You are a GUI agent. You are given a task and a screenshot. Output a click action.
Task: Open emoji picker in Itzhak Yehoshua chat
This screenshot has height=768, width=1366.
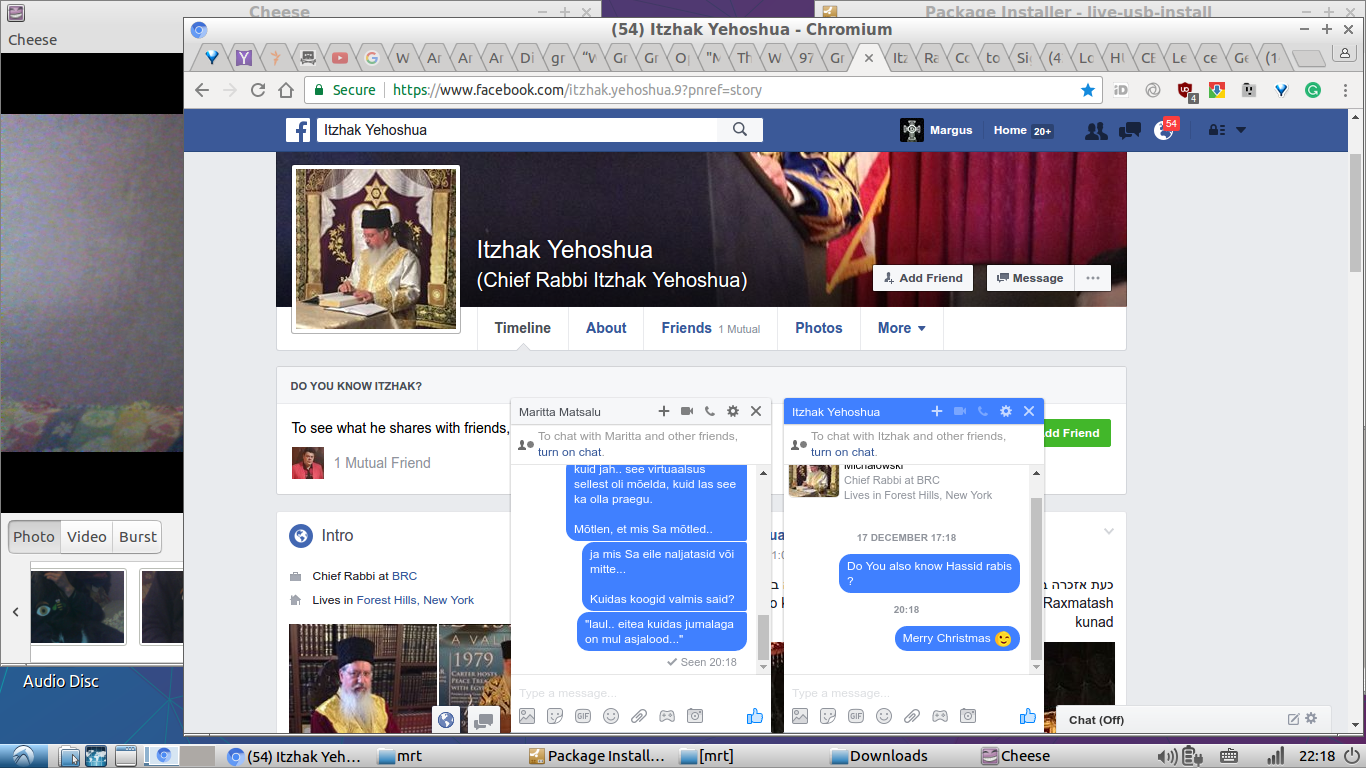pyautogui.click(x=884, y=716)
